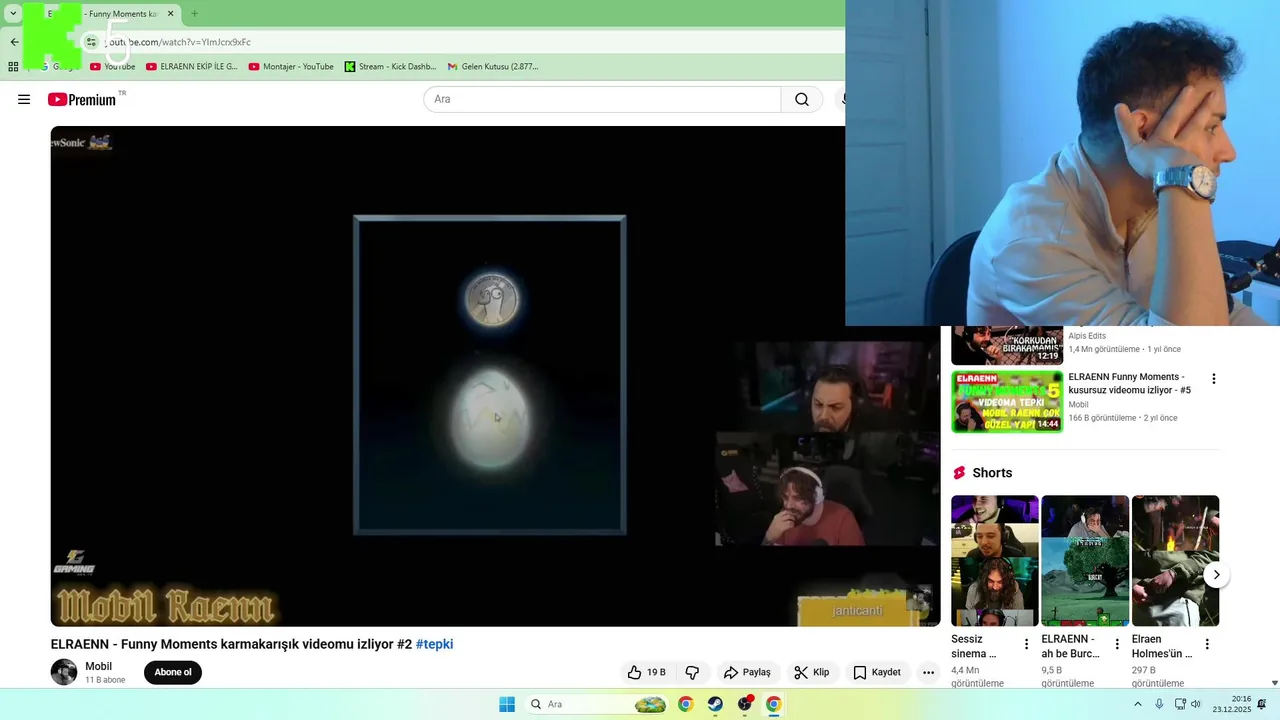Image resolution: width=1280 pixels, height=720 pixels.
Task: Open options for Elraen Holmes'ün short
Action: (1207, 645)
